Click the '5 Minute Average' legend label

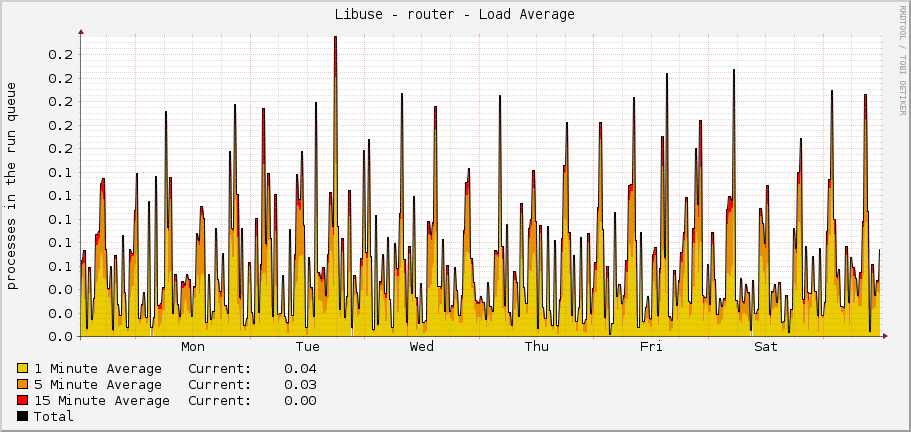pos(98,384)
